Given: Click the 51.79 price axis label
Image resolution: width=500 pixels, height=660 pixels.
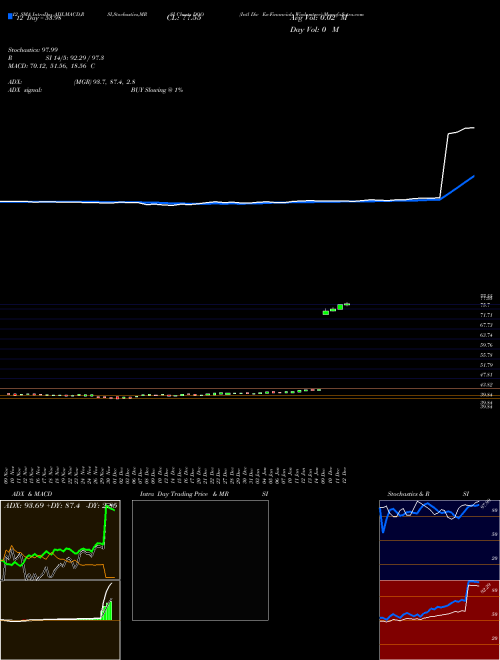Looking at the screenshot, I should coord(486,365).
